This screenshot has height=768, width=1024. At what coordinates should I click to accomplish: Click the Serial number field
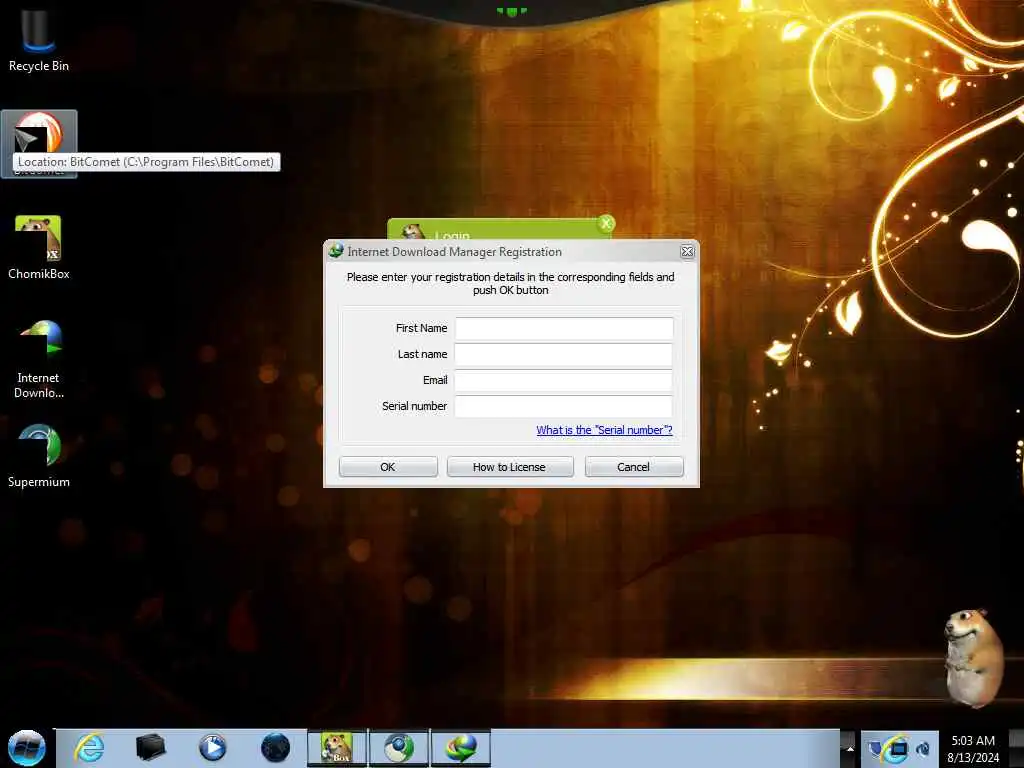pos(564,406)
